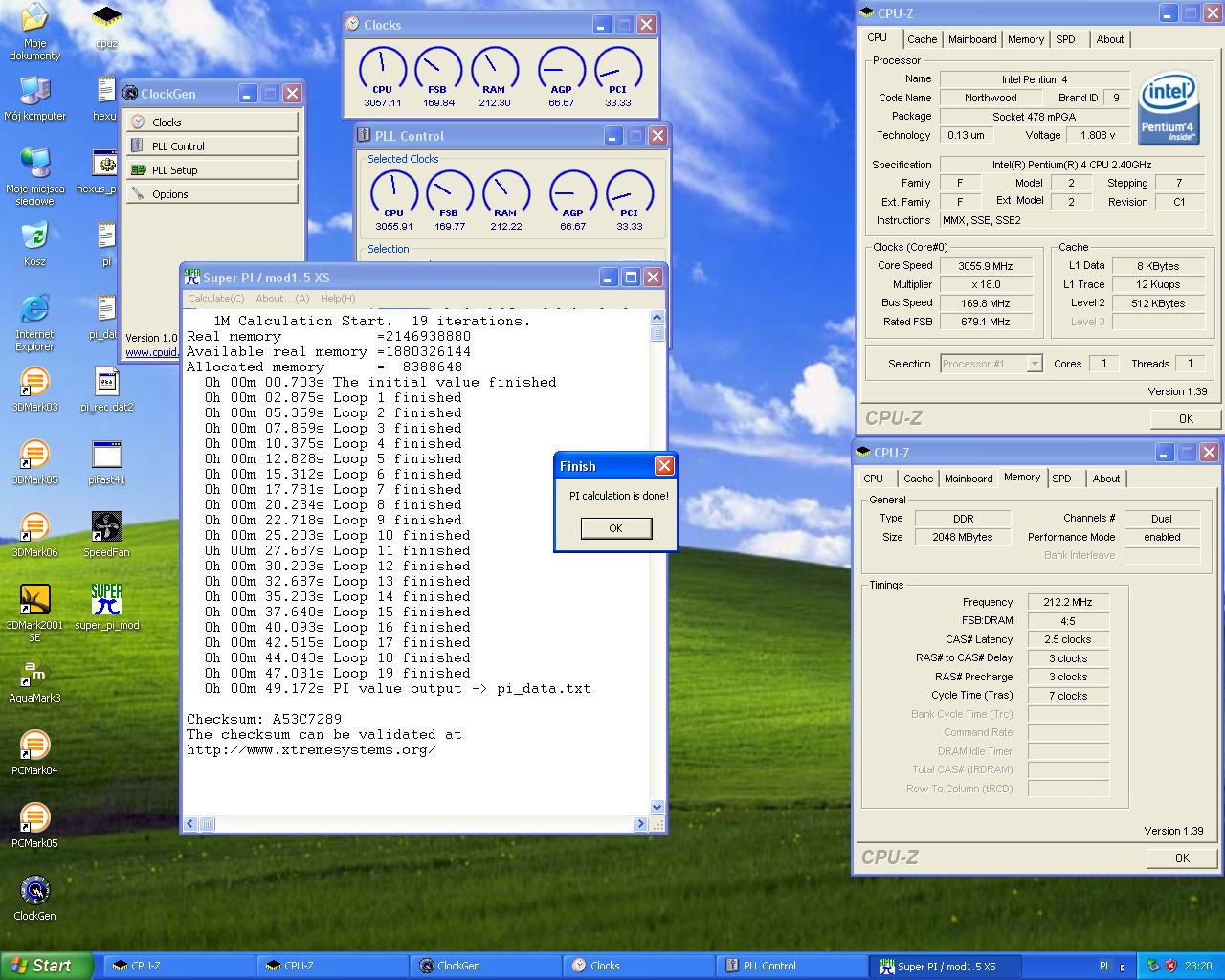The height and width of the screenshot is (980, 1225).
Task: Open About menu in Super PI
Action: pos(282,299)
